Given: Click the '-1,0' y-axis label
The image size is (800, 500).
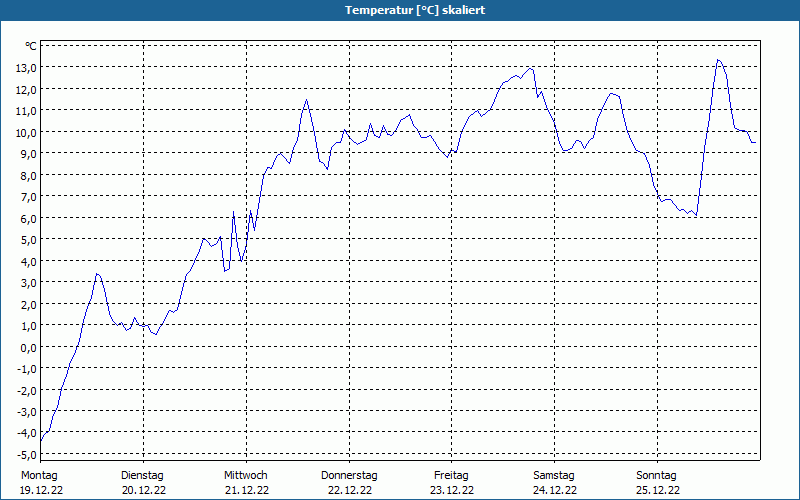Looking at the screenshot, I should point(28,368).
